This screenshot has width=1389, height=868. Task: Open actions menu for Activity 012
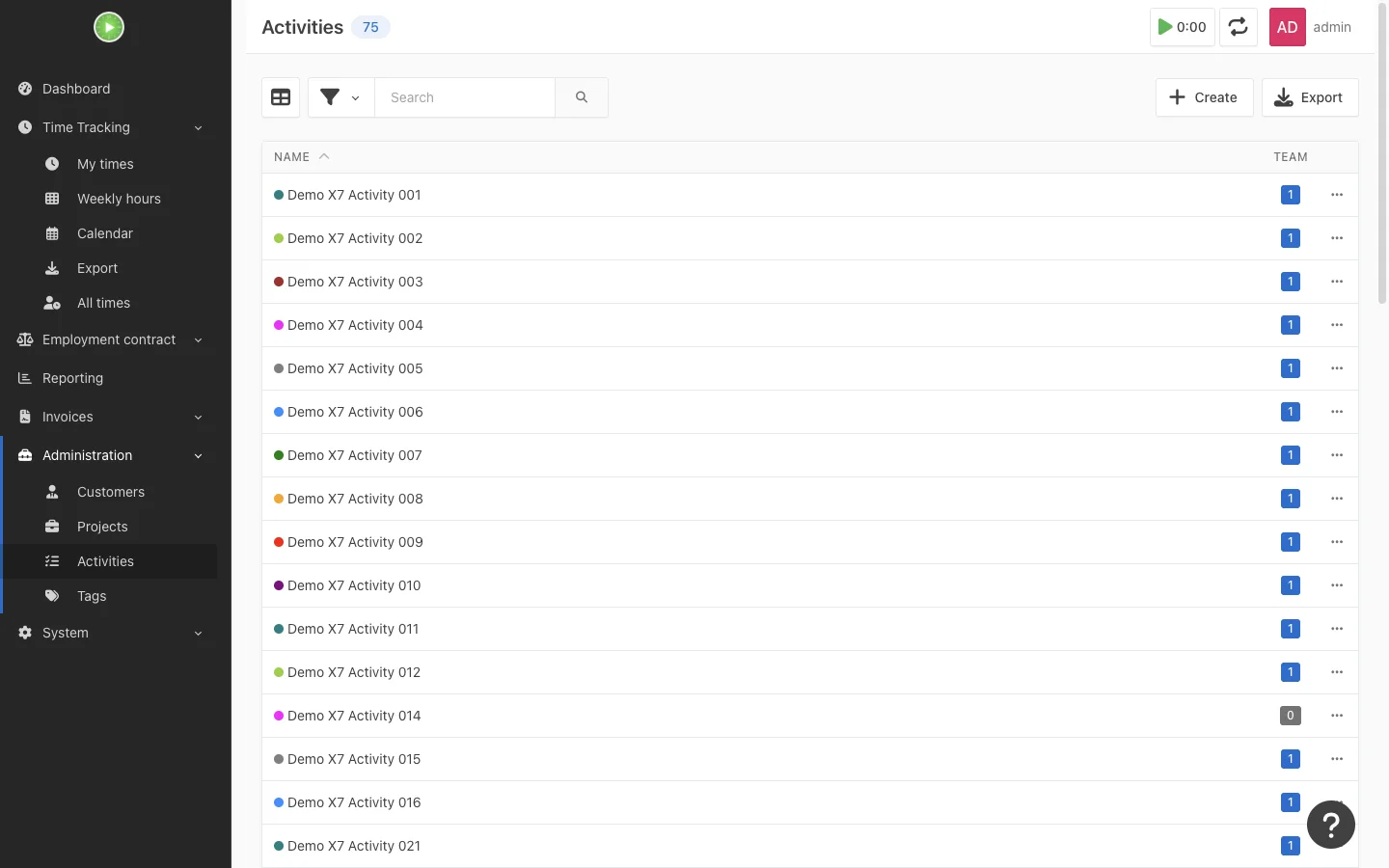[x=1337, y=672]
